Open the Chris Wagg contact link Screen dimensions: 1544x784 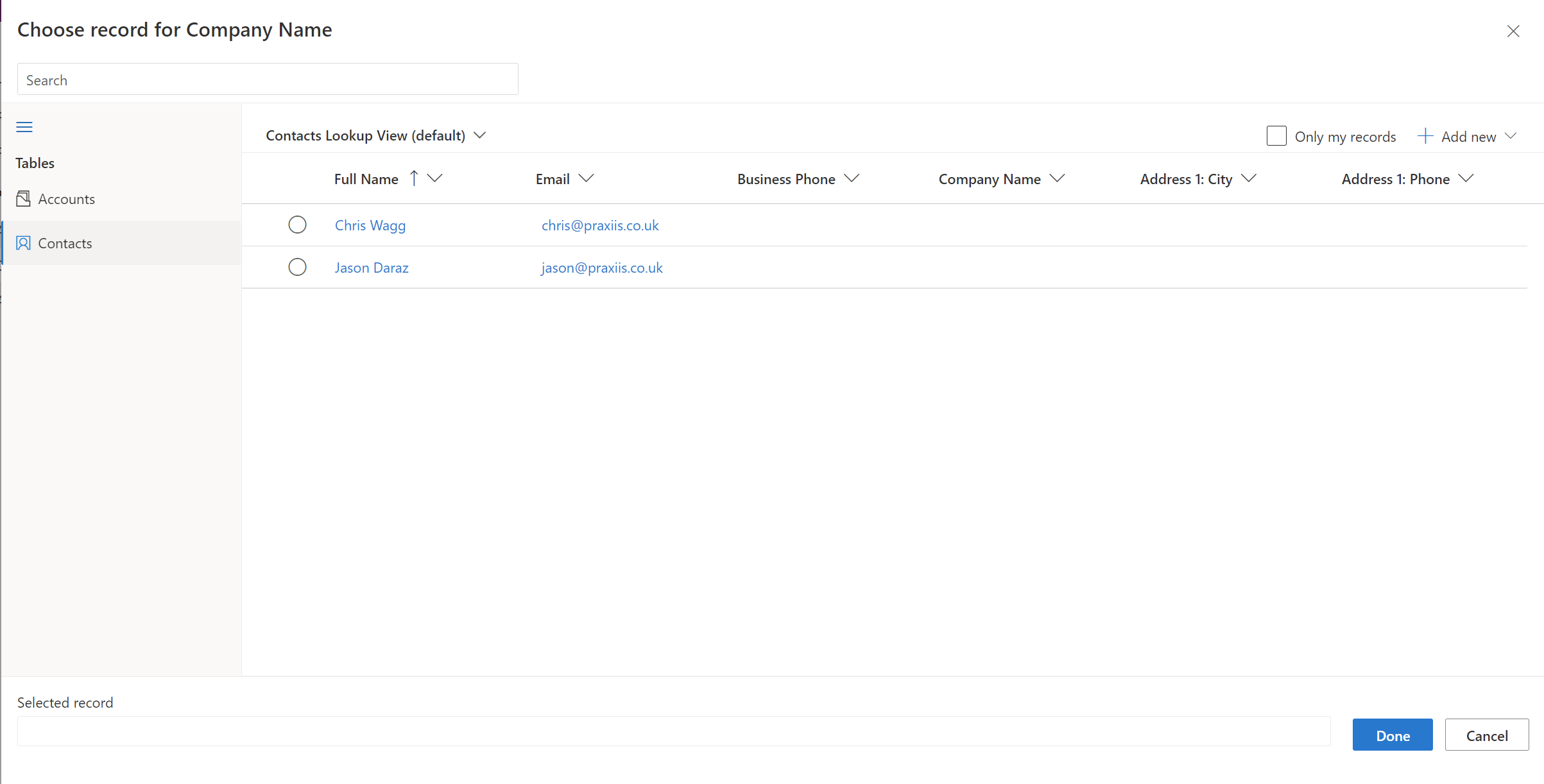(x=370, y=225)
